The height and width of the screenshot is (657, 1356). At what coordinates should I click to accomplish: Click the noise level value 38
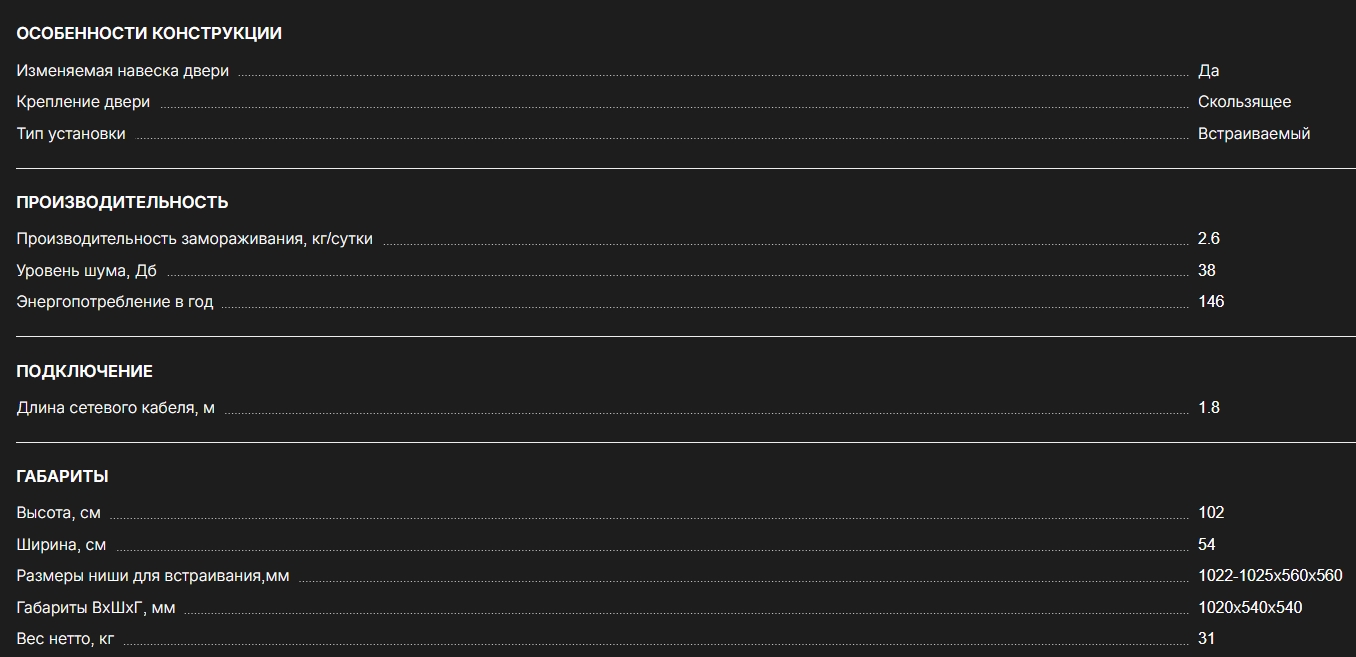1206,271
